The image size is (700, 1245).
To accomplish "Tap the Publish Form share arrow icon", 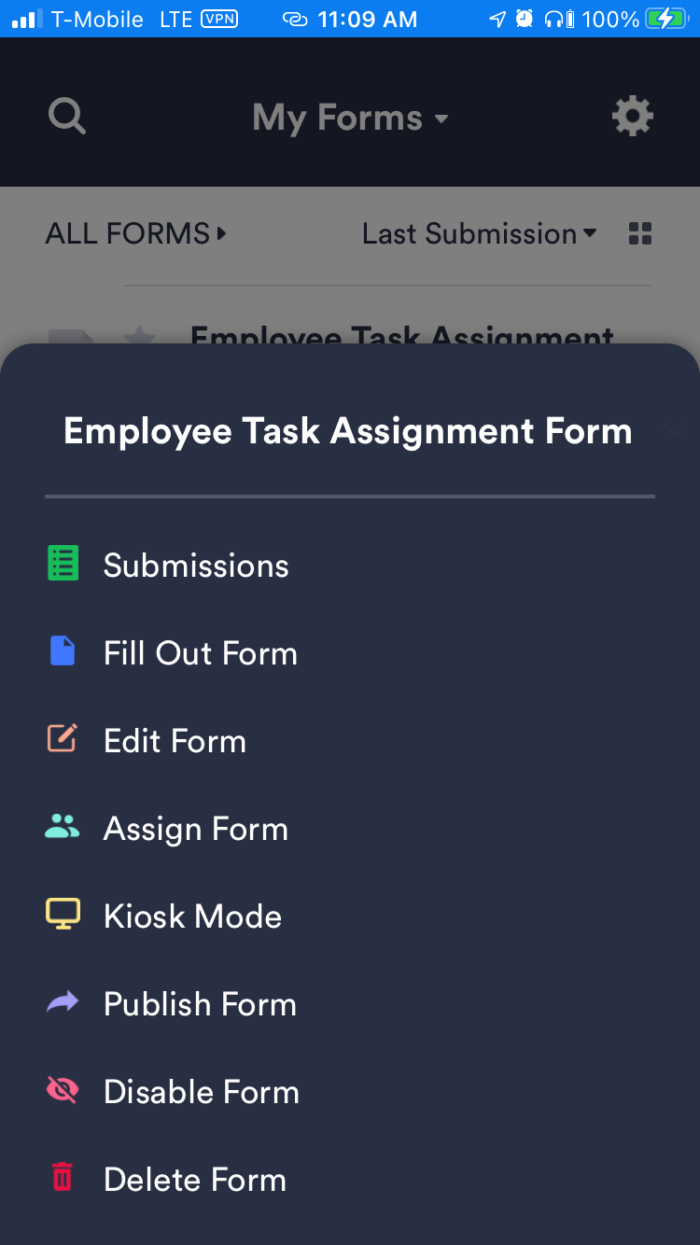I will click(63, 1003).
